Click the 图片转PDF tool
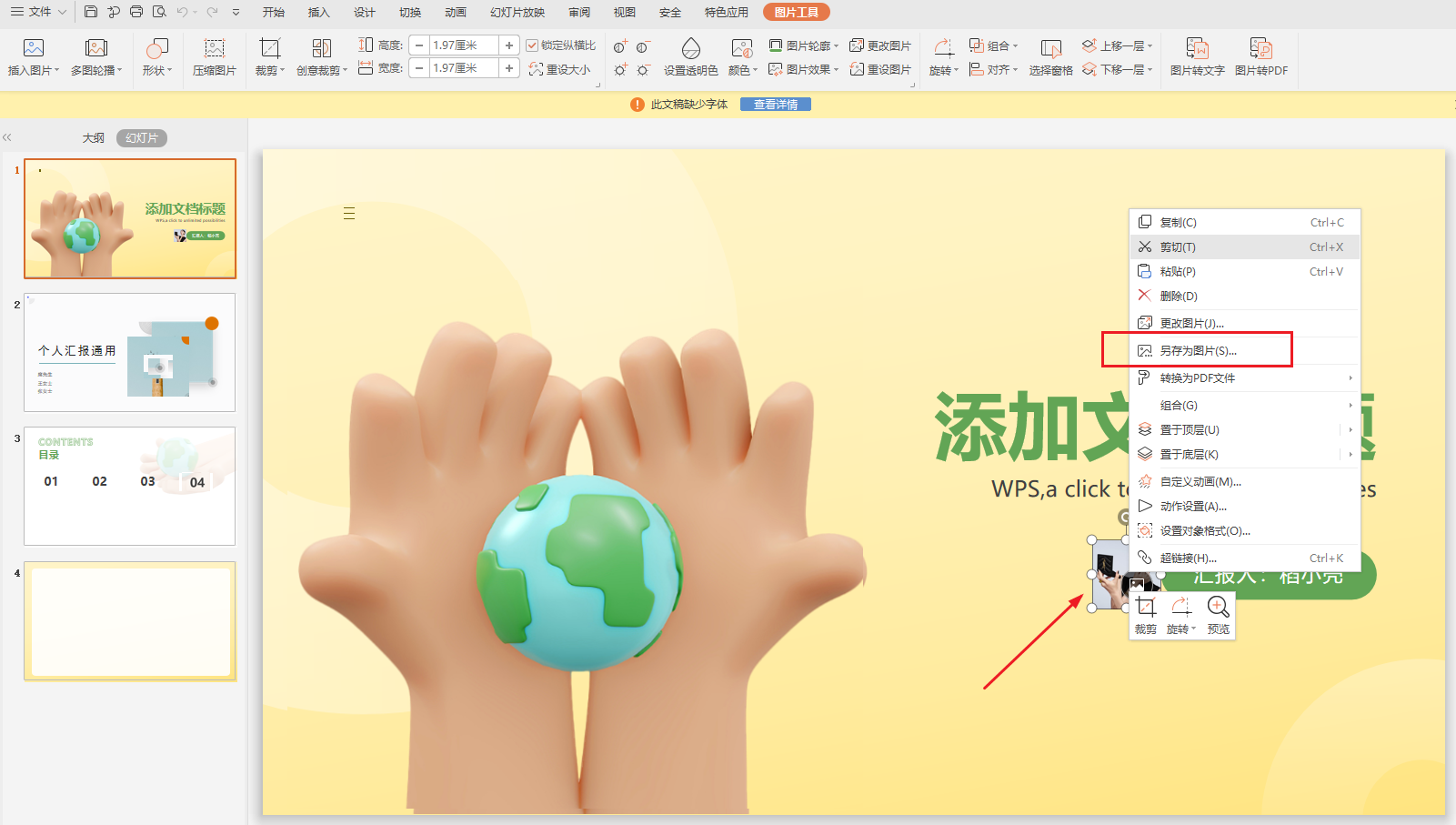 1262,56
